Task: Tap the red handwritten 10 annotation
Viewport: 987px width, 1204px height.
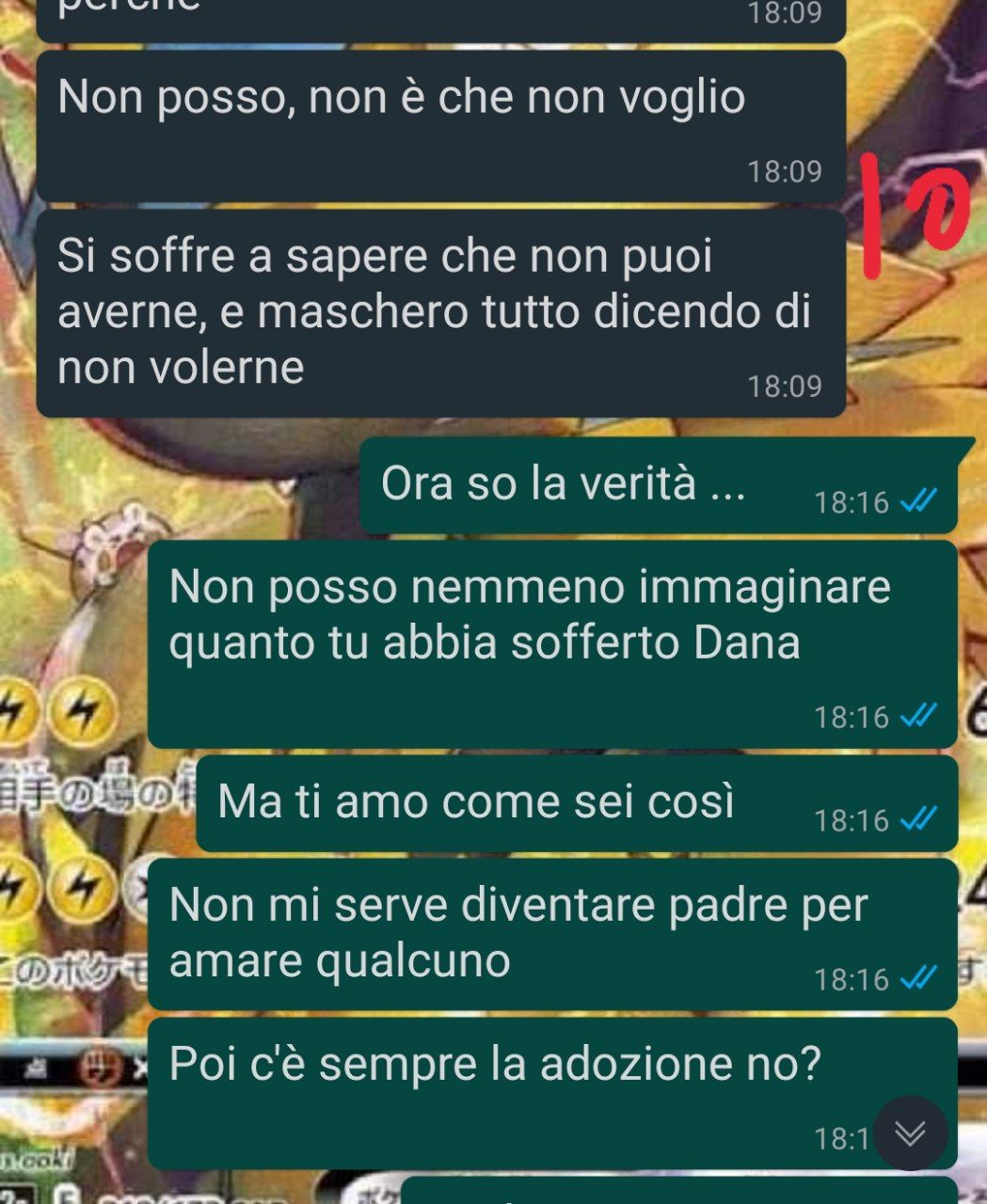Action: pos(914,216)
